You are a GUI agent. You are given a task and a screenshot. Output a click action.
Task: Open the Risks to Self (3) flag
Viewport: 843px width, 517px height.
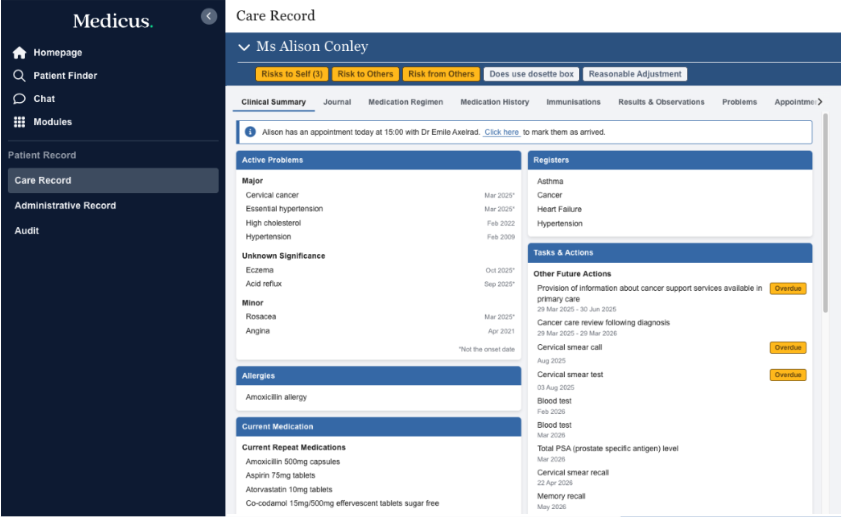pyautogui.click(x=292, y=74)
